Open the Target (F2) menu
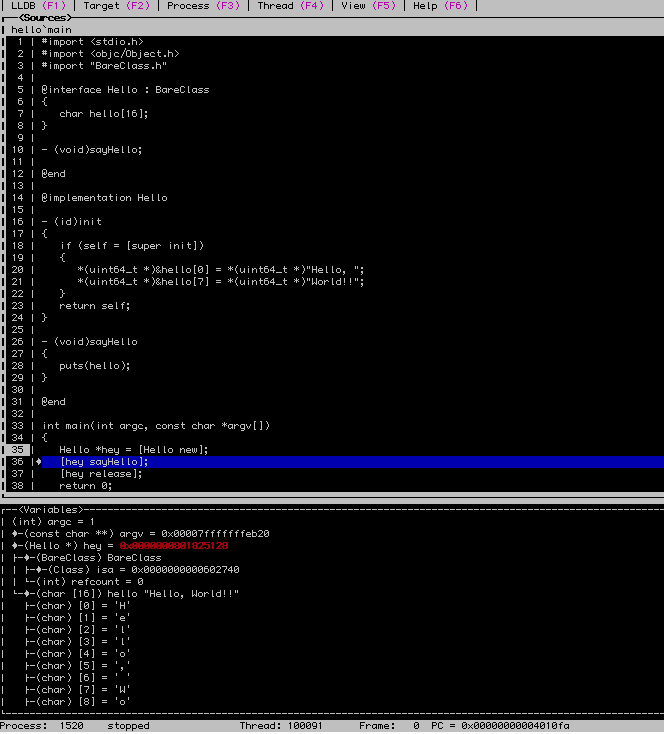 [x=115, y=6]
